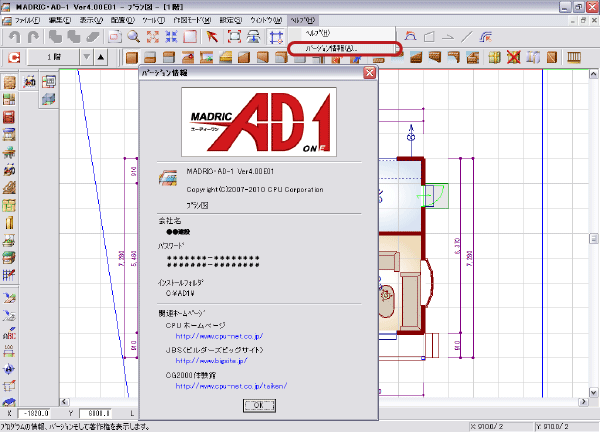The height and width of the screenshot is (432, 600).
Task: Click the horizontal scrollbar right arrow
Action: [x=583, y=402]
